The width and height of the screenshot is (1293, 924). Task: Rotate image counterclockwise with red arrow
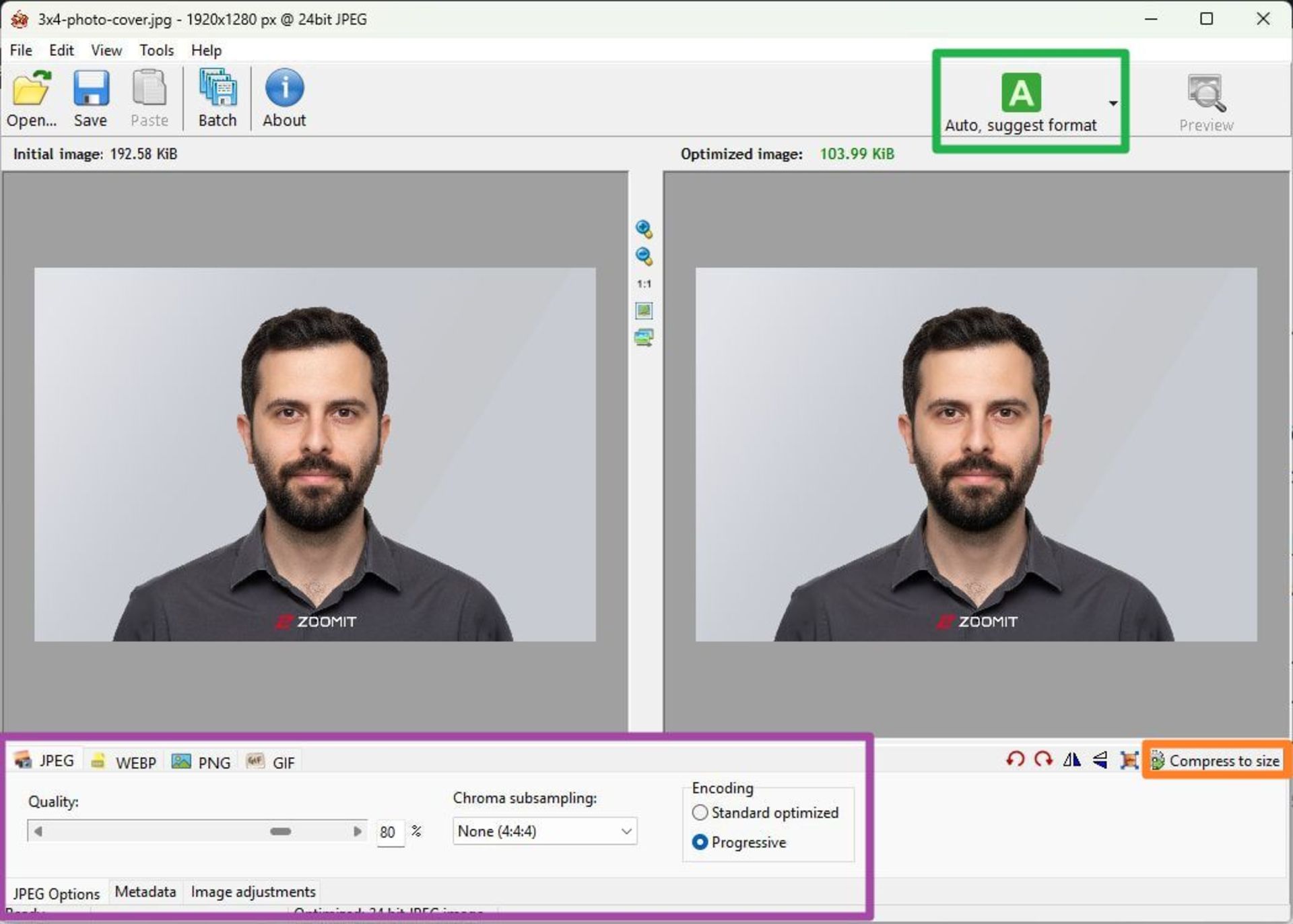pyautogui.click(x=1015, y=760)
